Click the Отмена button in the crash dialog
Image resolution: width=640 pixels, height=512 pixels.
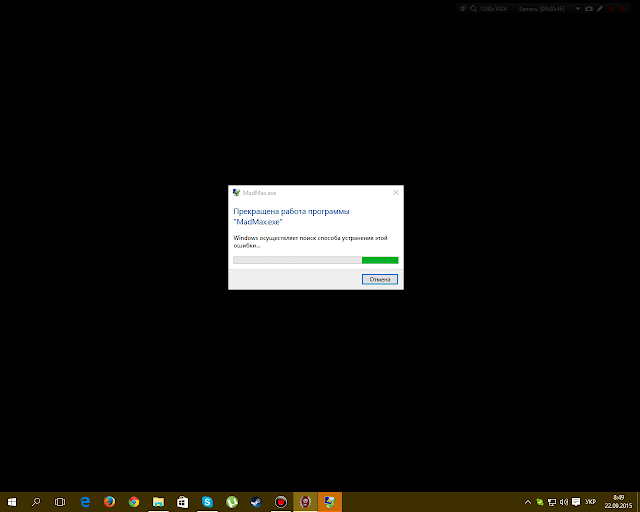pos(380,279)
